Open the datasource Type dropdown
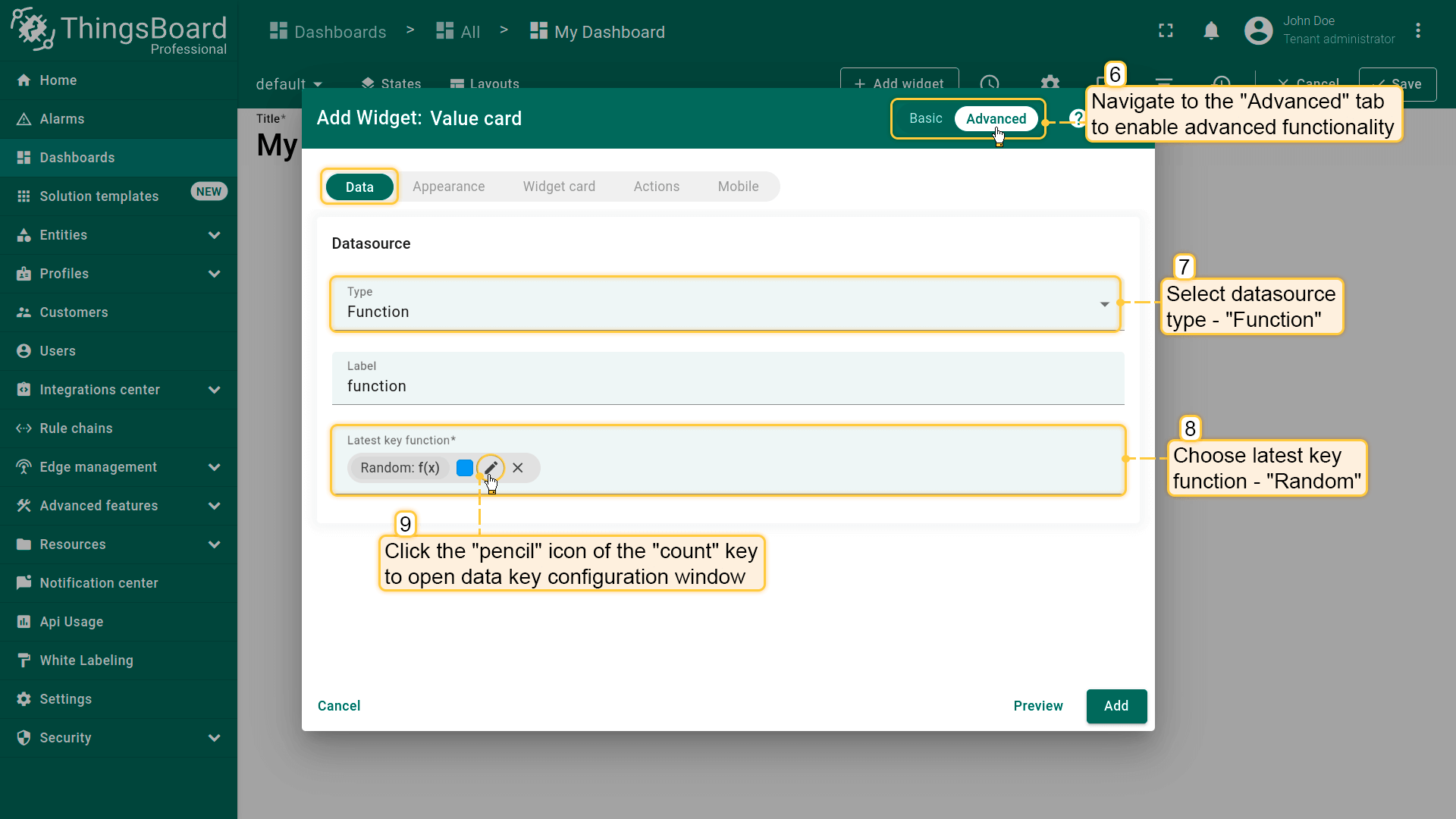This screenshot has width=1456, height=819. [726, 303]
